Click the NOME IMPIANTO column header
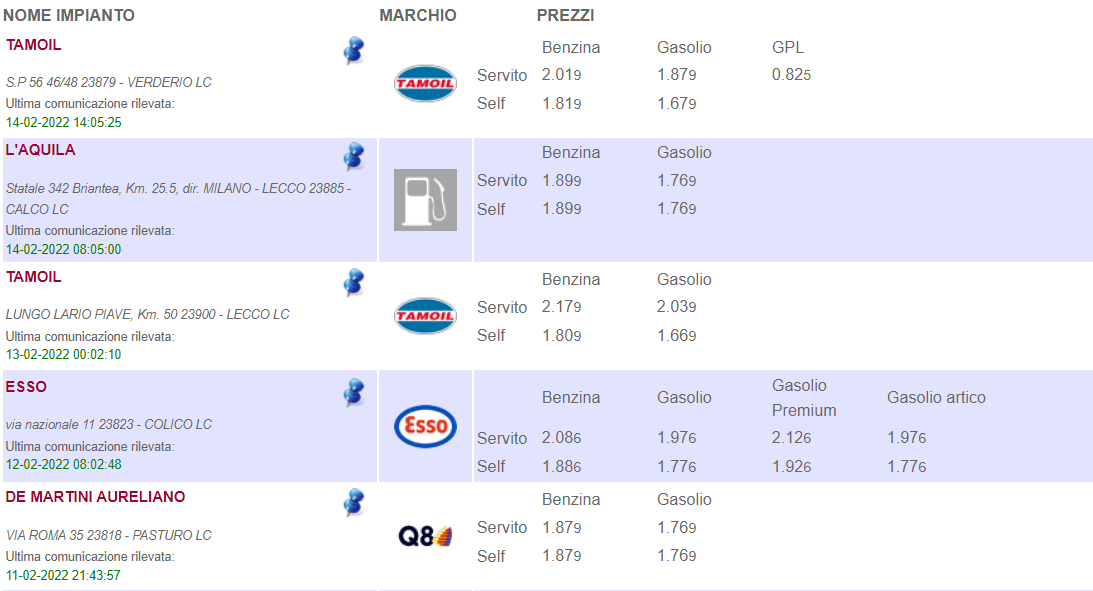The height and width of the screenshot is (591, 1093). (x=69, y=16)
